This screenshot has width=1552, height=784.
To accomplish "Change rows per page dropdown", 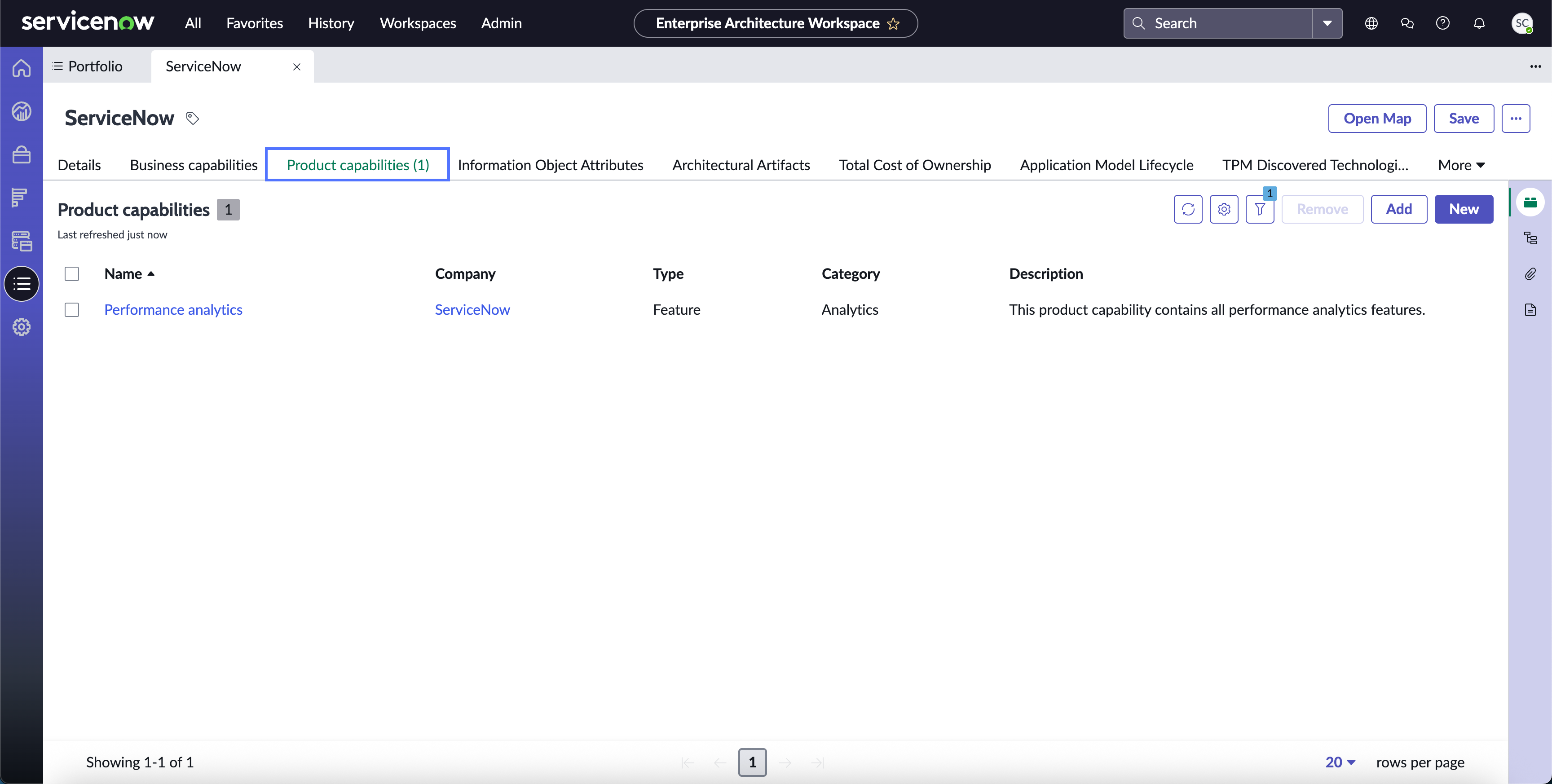I will [1340, 762].
